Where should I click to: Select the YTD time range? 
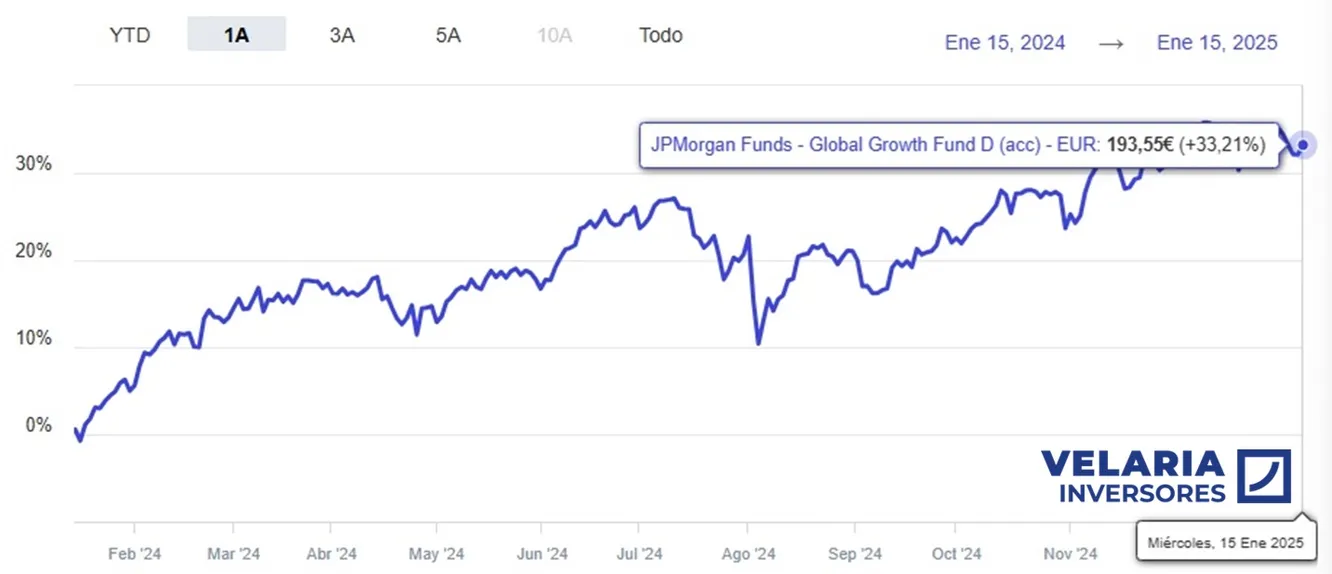tap(129, 36)
